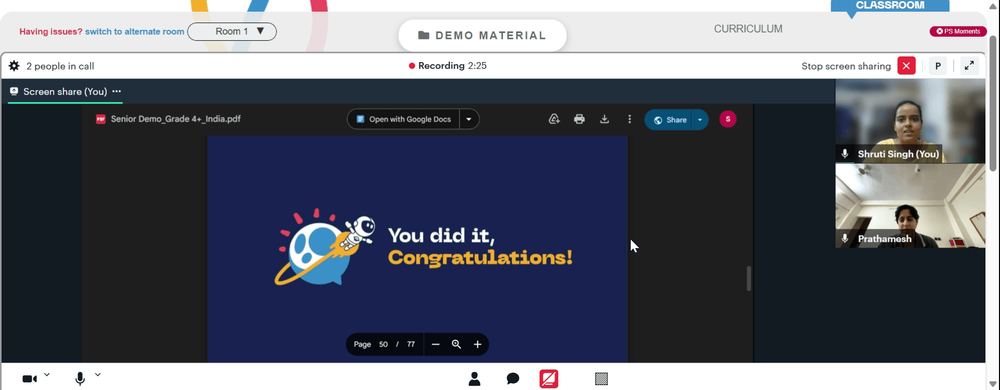Download the PDF file
Viewport: 1000px width, 390px height.
[x=604, y=119]
